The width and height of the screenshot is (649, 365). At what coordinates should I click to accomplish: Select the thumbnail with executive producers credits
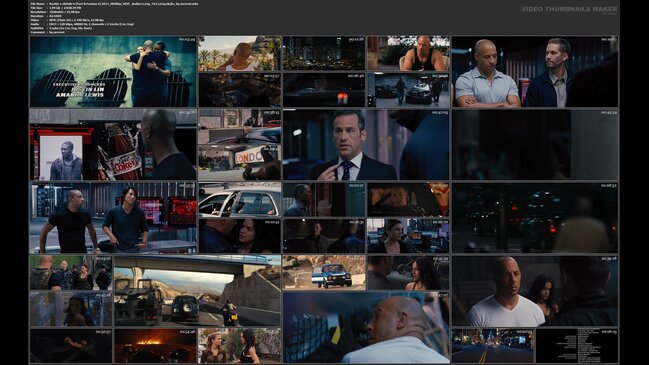click(x=113, y=72)
